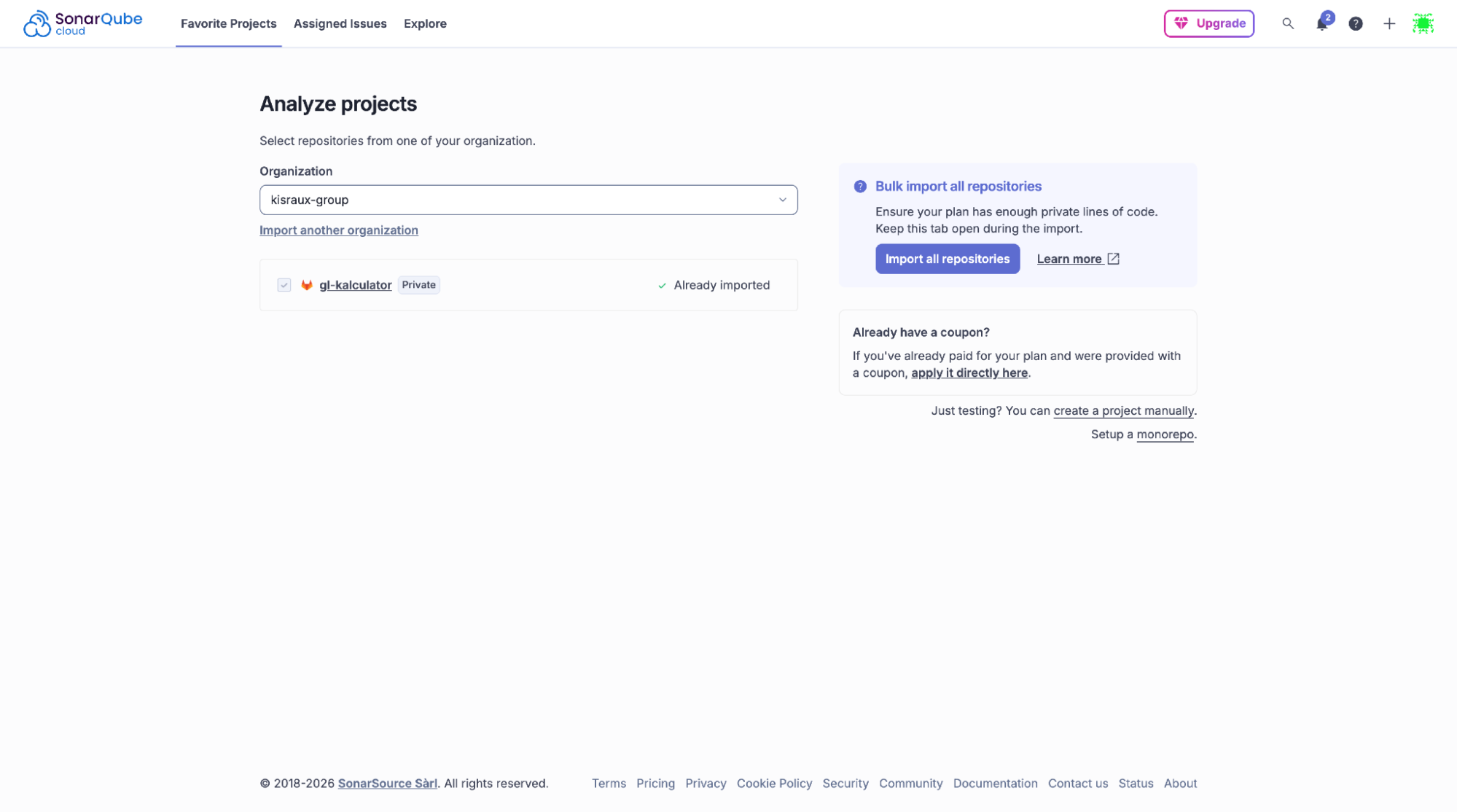Click Import all repositories button
This screenshot has width=1457, height=812.
948,259
